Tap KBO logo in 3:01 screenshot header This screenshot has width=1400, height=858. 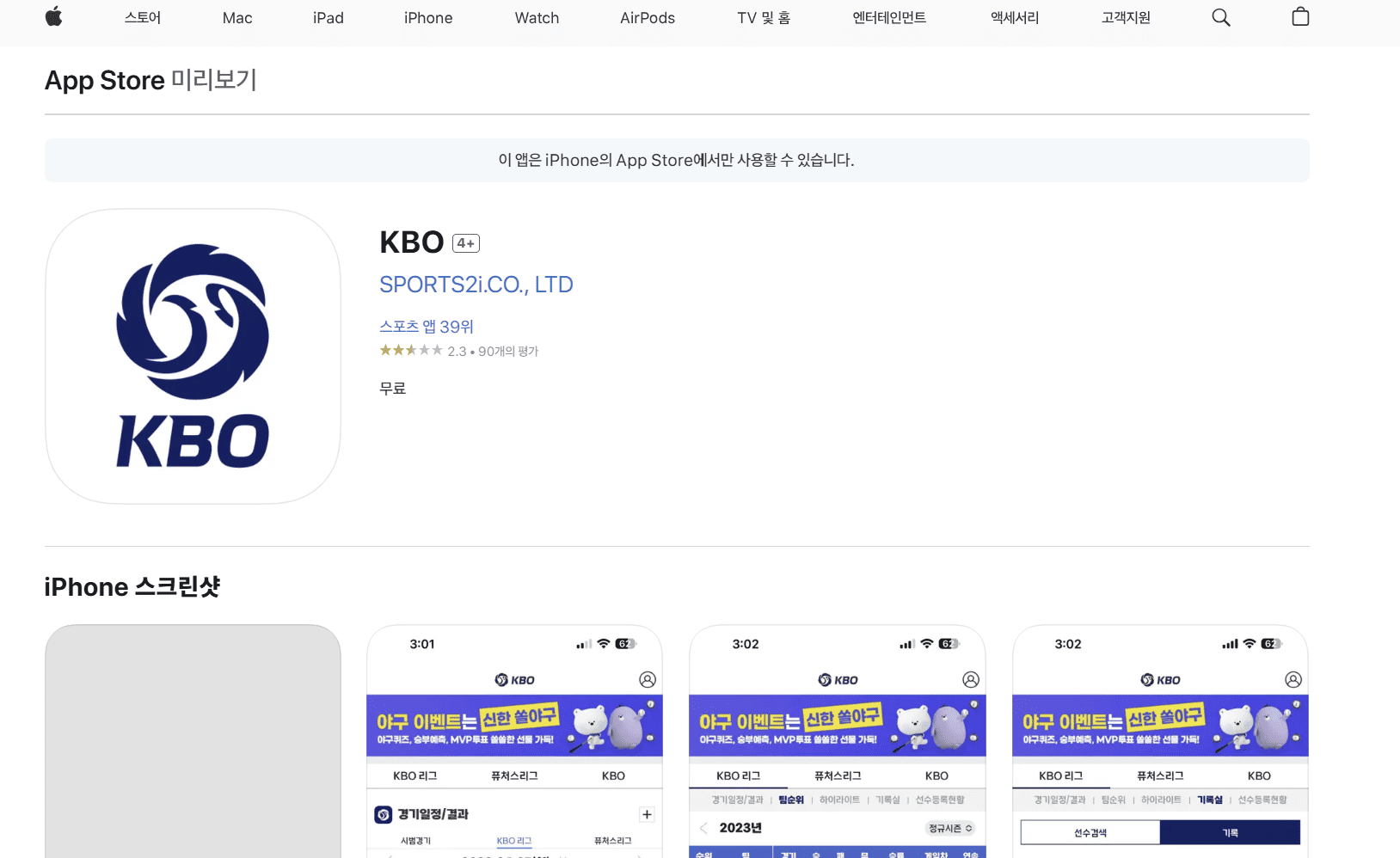point(514,680)
